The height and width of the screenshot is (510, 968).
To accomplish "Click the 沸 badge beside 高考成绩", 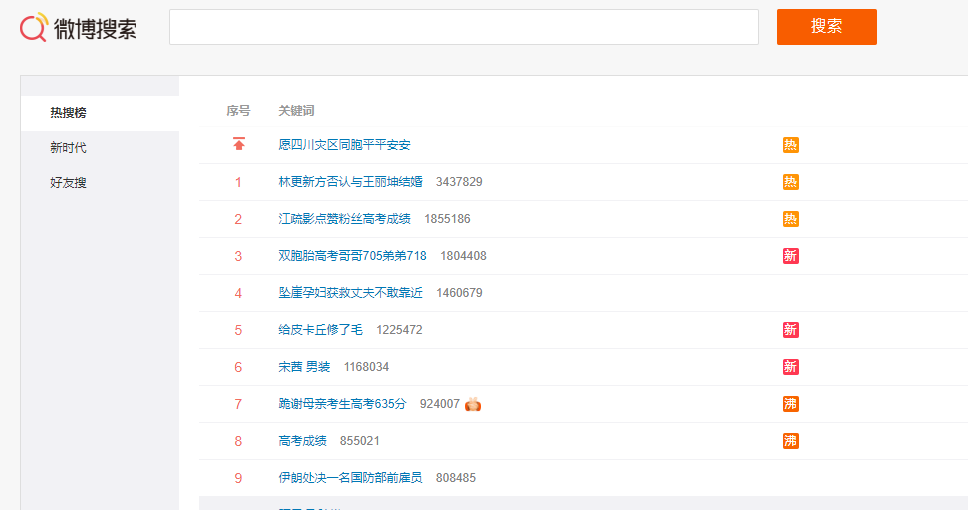I will (790, 441).
